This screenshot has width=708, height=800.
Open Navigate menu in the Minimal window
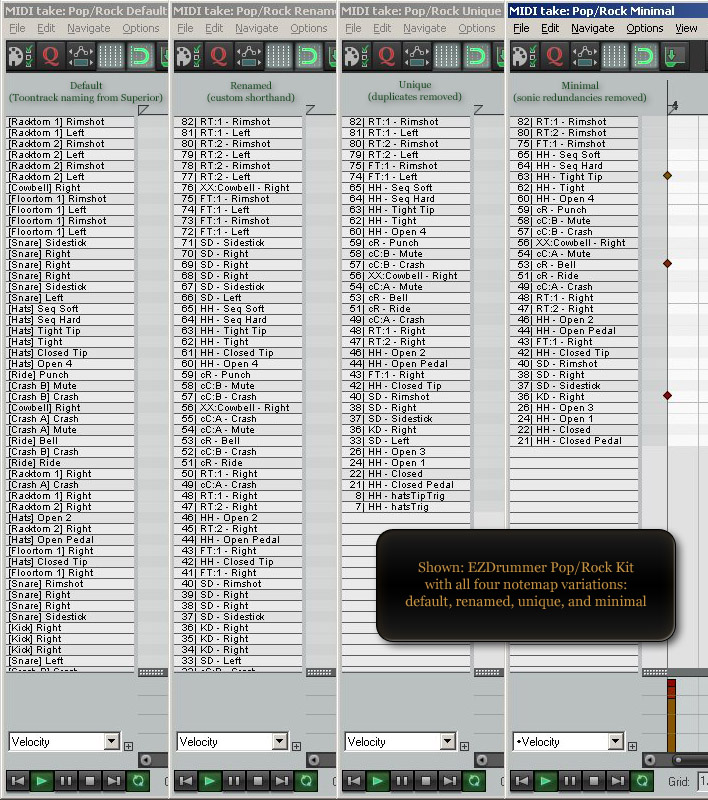tap(592, 28)
